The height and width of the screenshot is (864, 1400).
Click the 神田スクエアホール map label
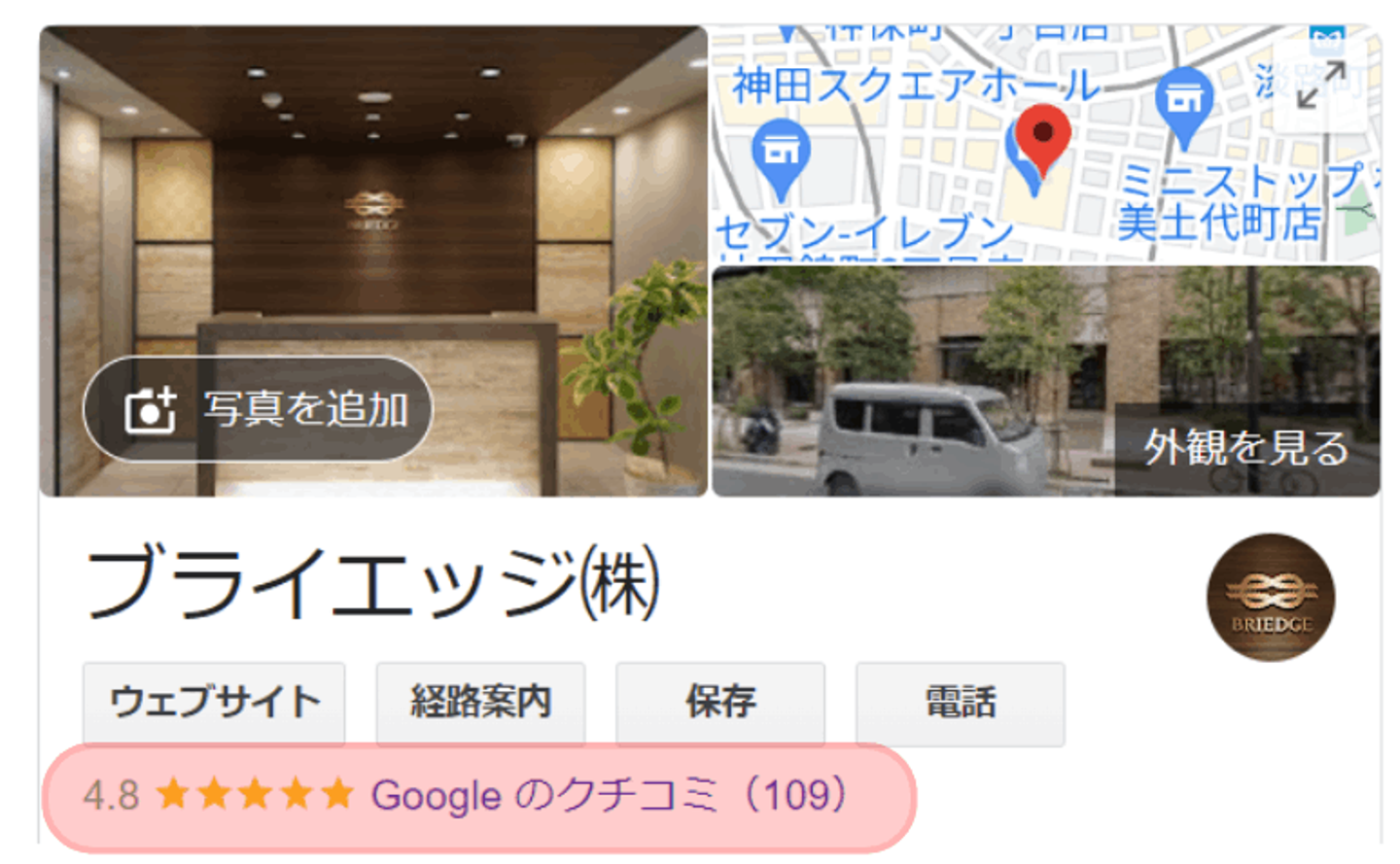915,86
